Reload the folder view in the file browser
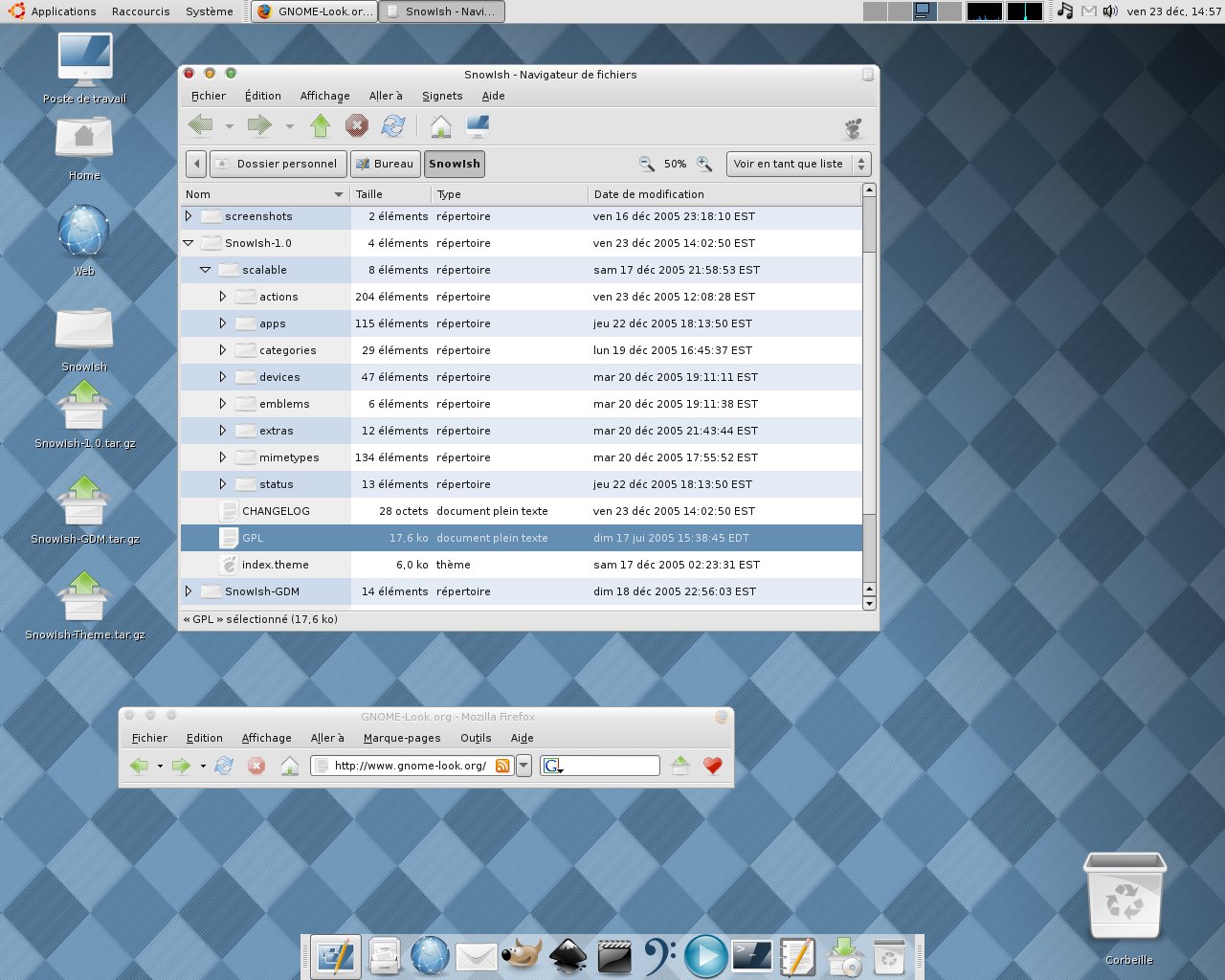The height and width of the screenshot is (980, 1225). pos(393,125)
